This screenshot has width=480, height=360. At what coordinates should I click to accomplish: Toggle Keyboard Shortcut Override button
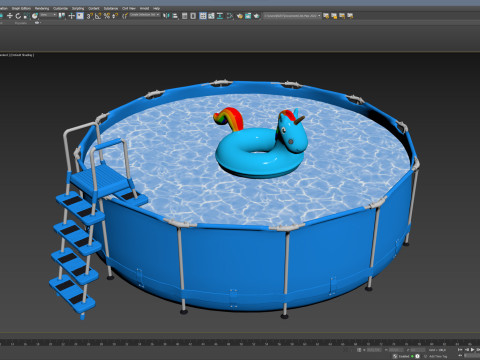point(80,16)
